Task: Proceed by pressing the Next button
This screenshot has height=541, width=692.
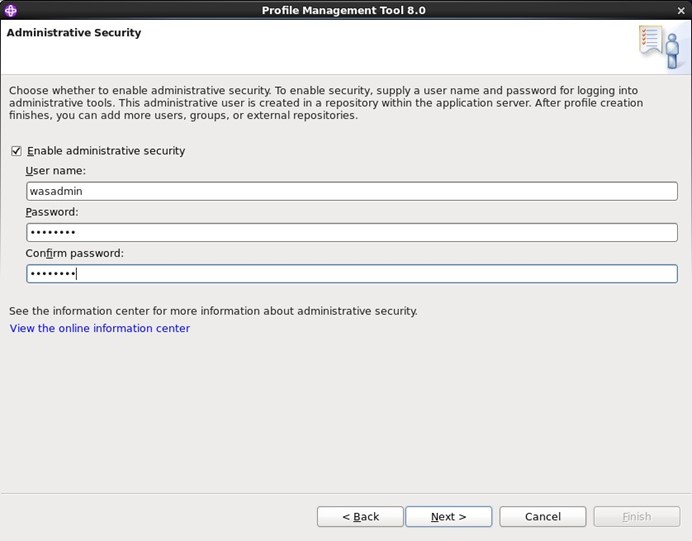Action: point(448,516)
